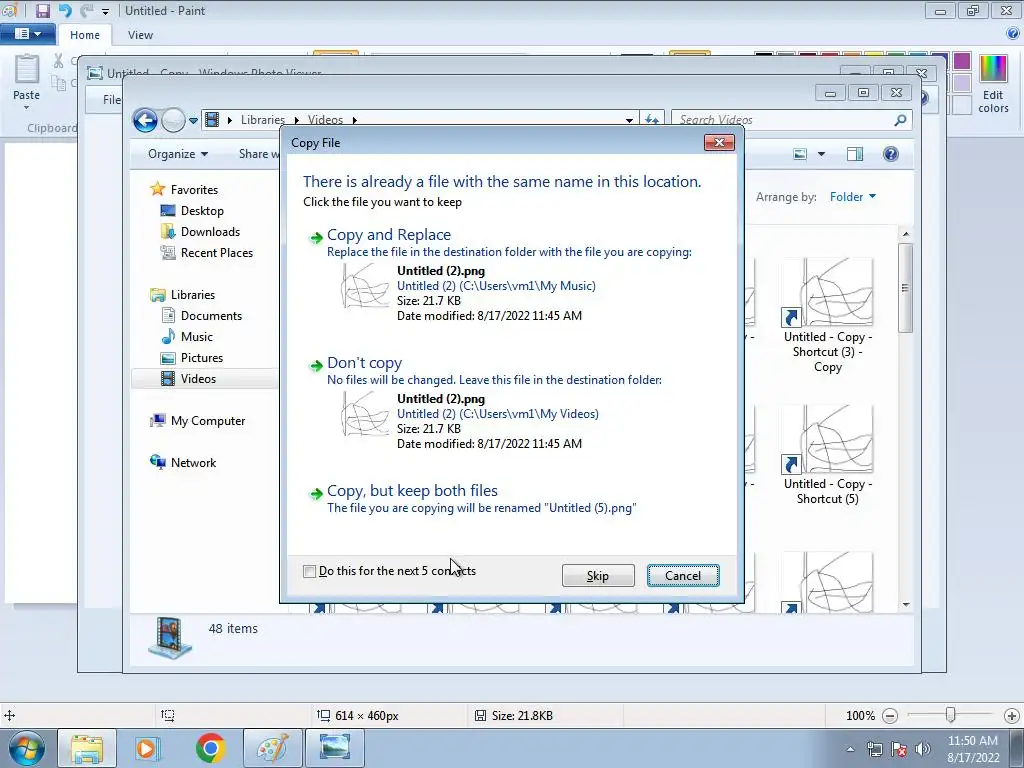
Task: Open the address bar history dropdown
Action: click(629, 120)
